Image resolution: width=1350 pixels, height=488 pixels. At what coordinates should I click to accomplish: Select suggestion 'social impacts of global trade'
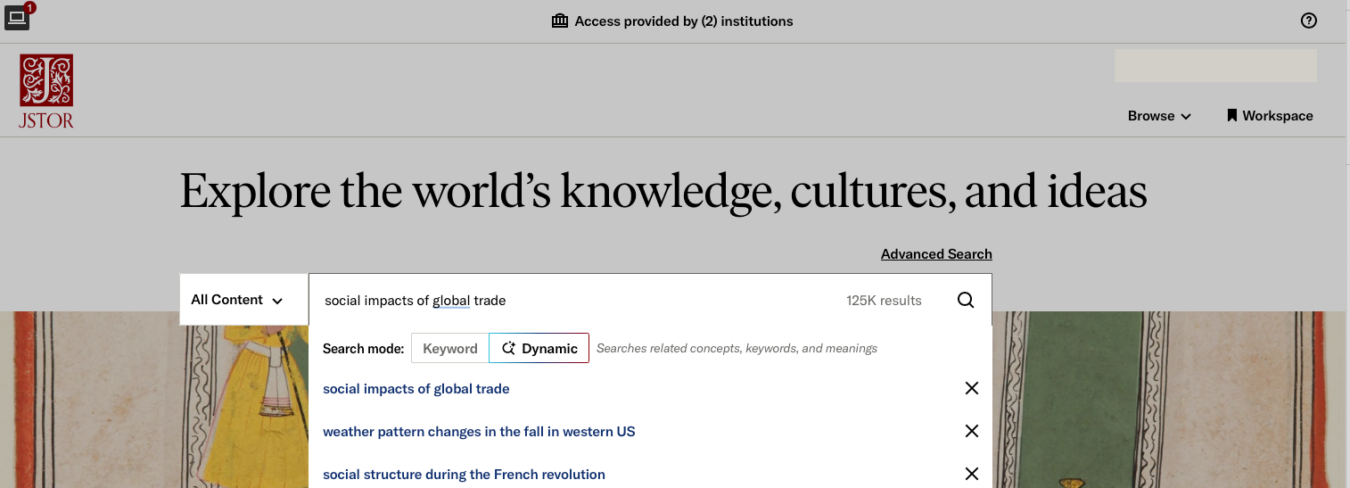416,388
